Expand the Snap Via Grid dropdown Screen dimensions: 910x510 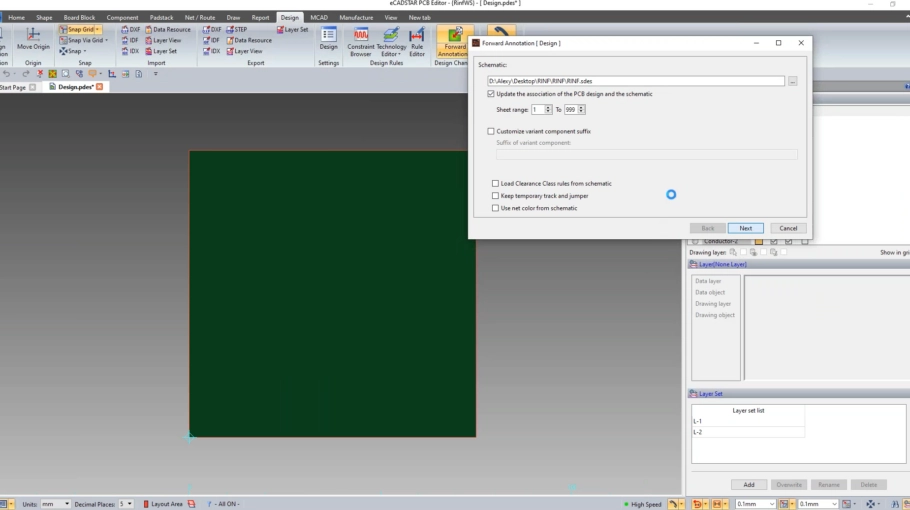click(x=107, y=40)
